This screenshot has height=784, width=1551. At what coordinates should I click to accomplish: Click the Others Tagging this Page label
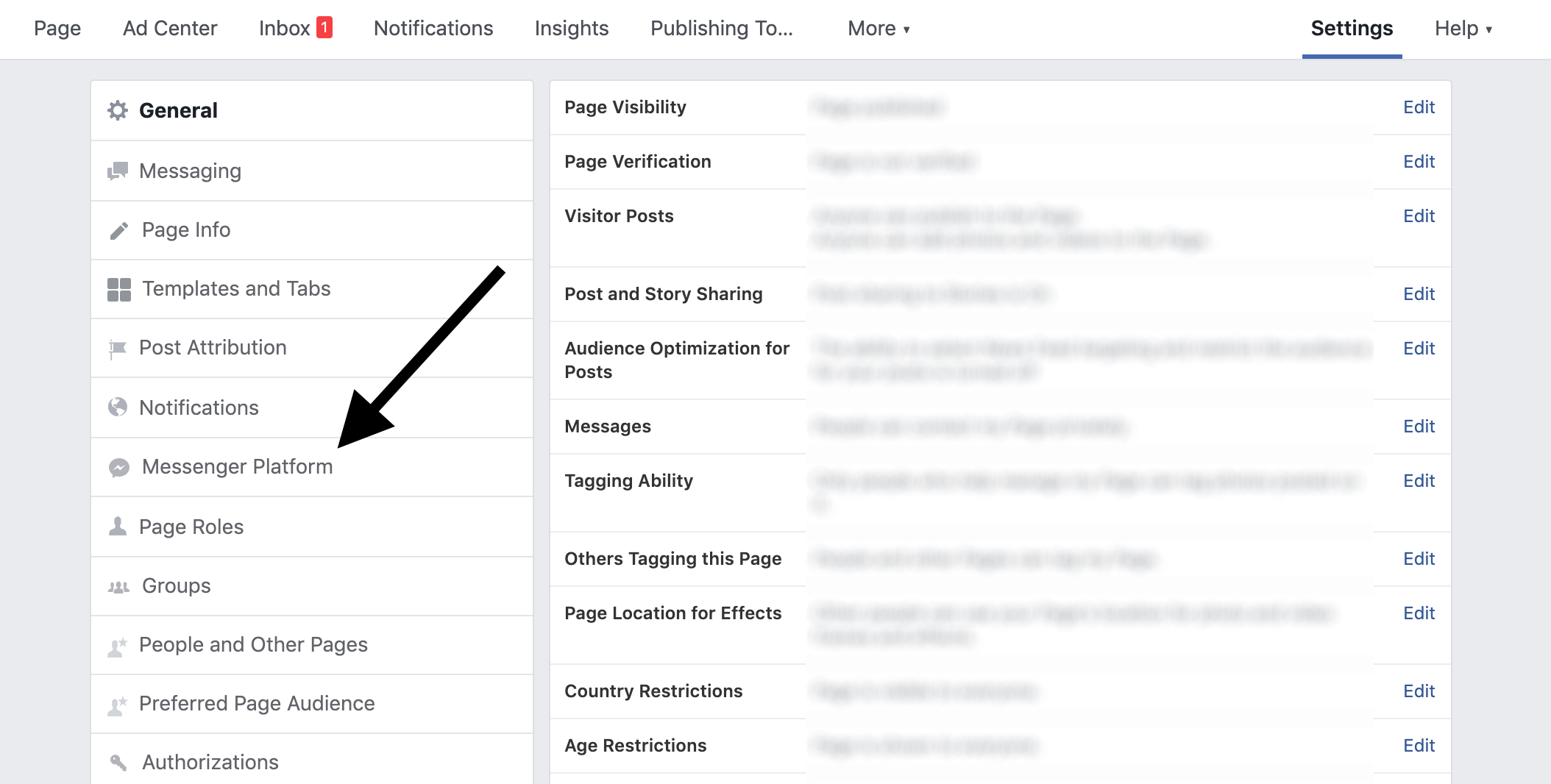tap(673, 559)
